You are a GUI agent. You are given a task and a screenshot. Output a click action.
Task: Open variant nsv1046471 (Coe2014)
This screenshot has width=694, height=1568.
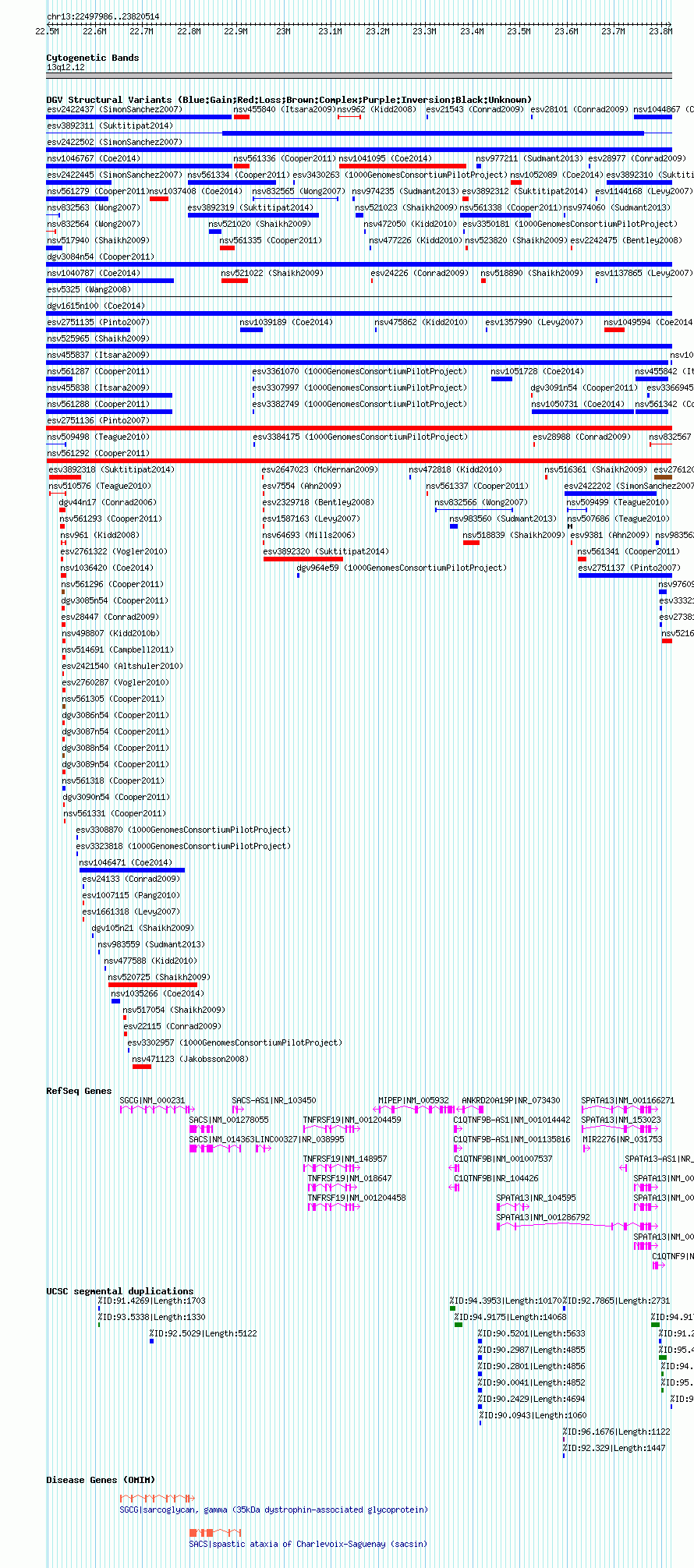click(x=126, y=862)
